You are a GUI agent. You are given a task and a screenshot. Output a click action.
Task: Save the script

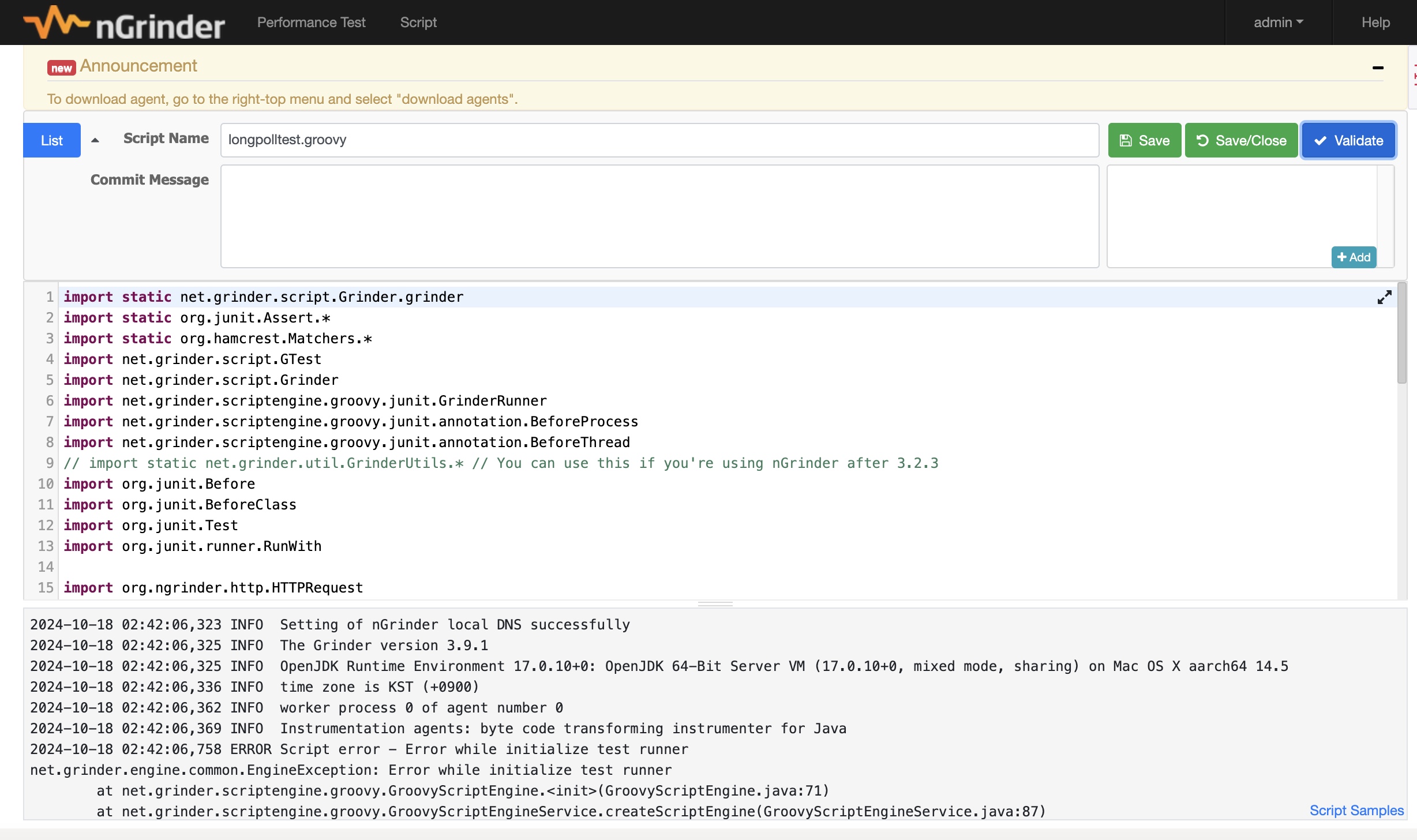point(1145,140)
